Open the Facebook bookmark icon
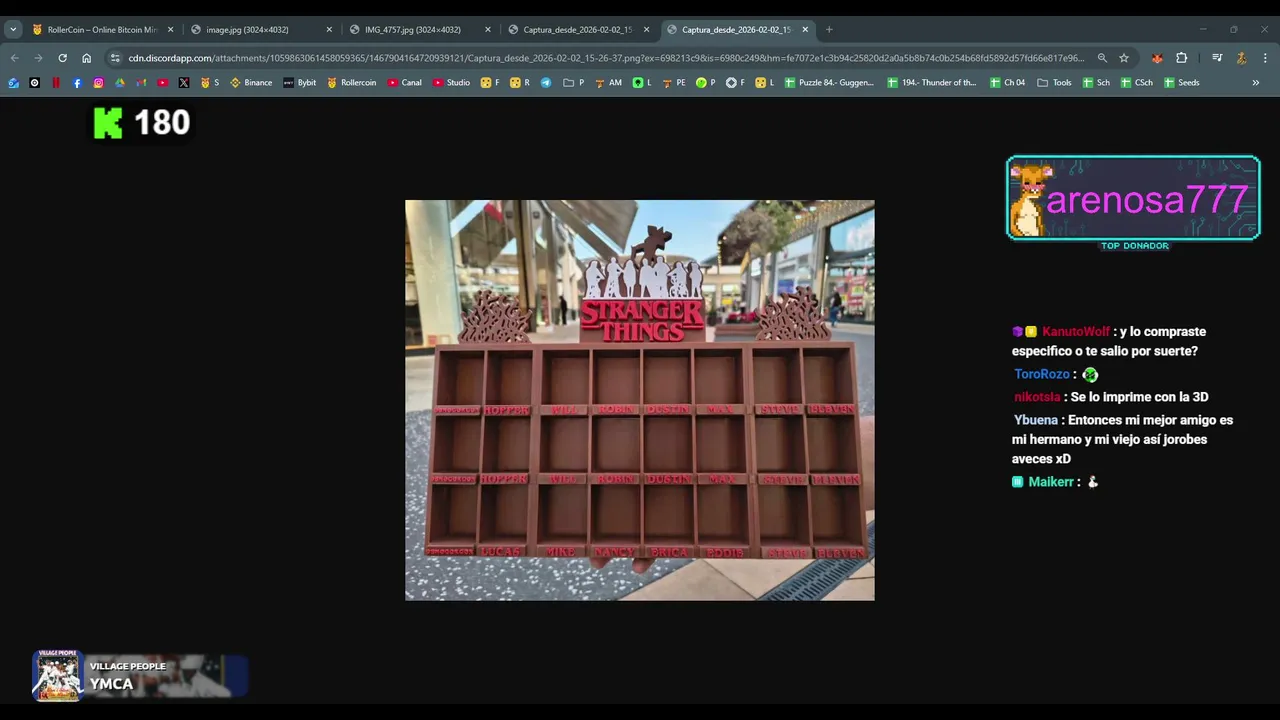1280x720 pixels. point(77,83)
